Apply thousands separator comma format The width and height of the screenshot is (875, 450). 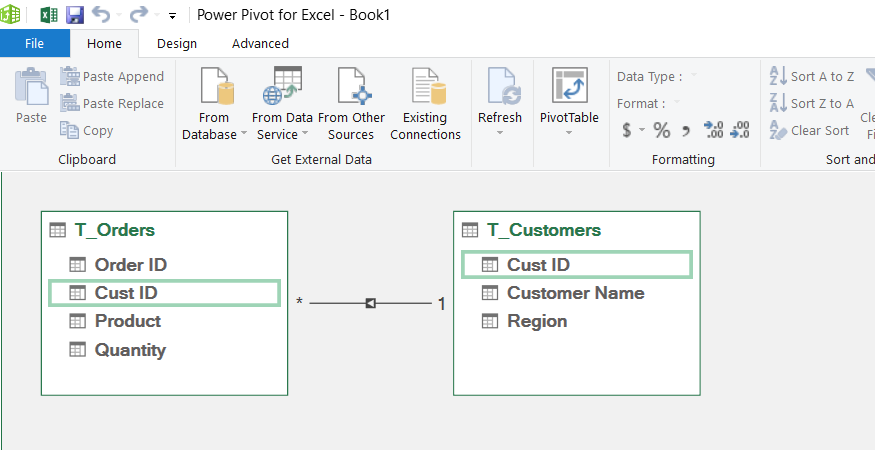click(686, 131)
